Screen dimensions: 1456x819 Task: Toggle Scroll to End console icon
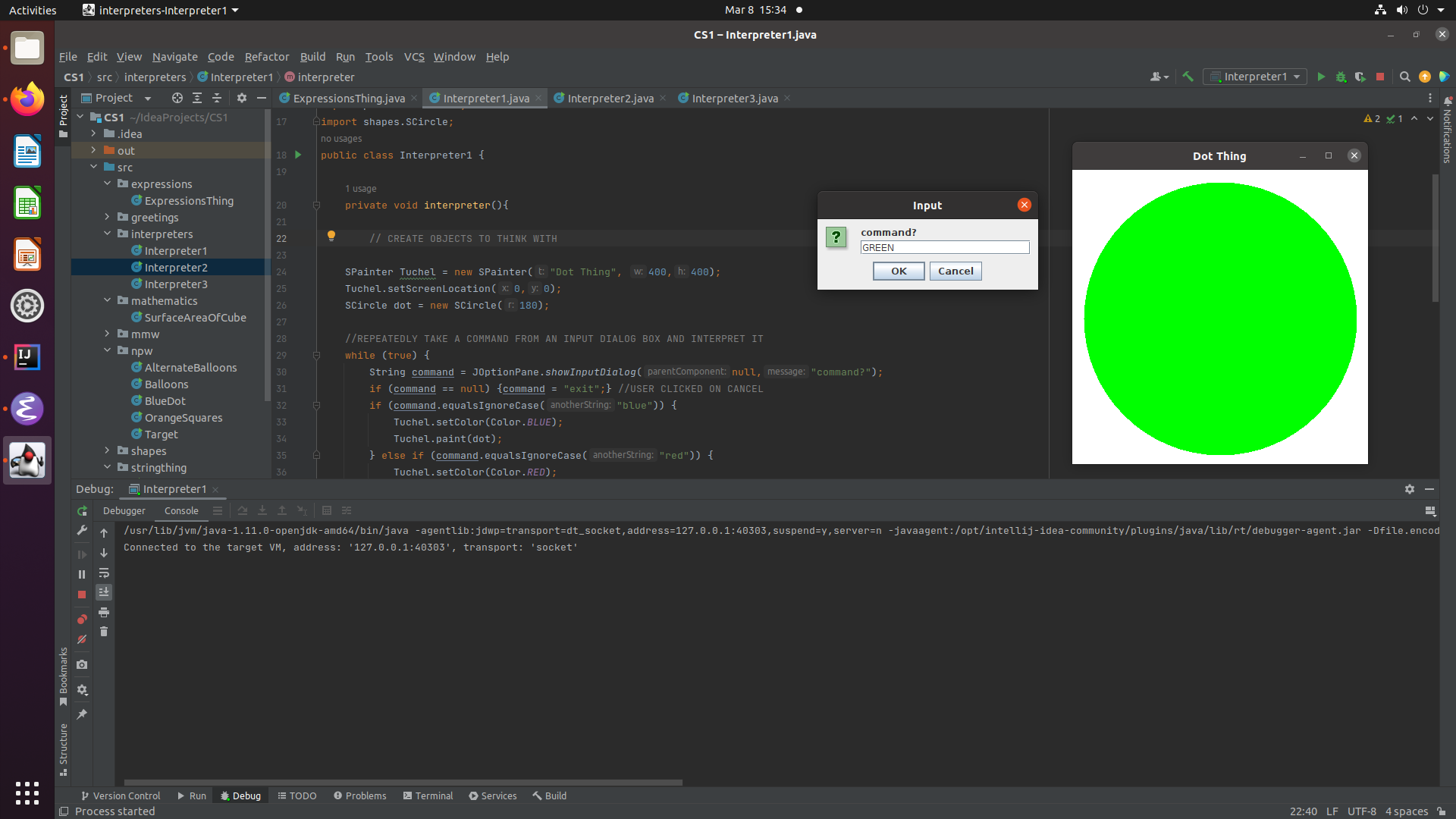(104, 592)
